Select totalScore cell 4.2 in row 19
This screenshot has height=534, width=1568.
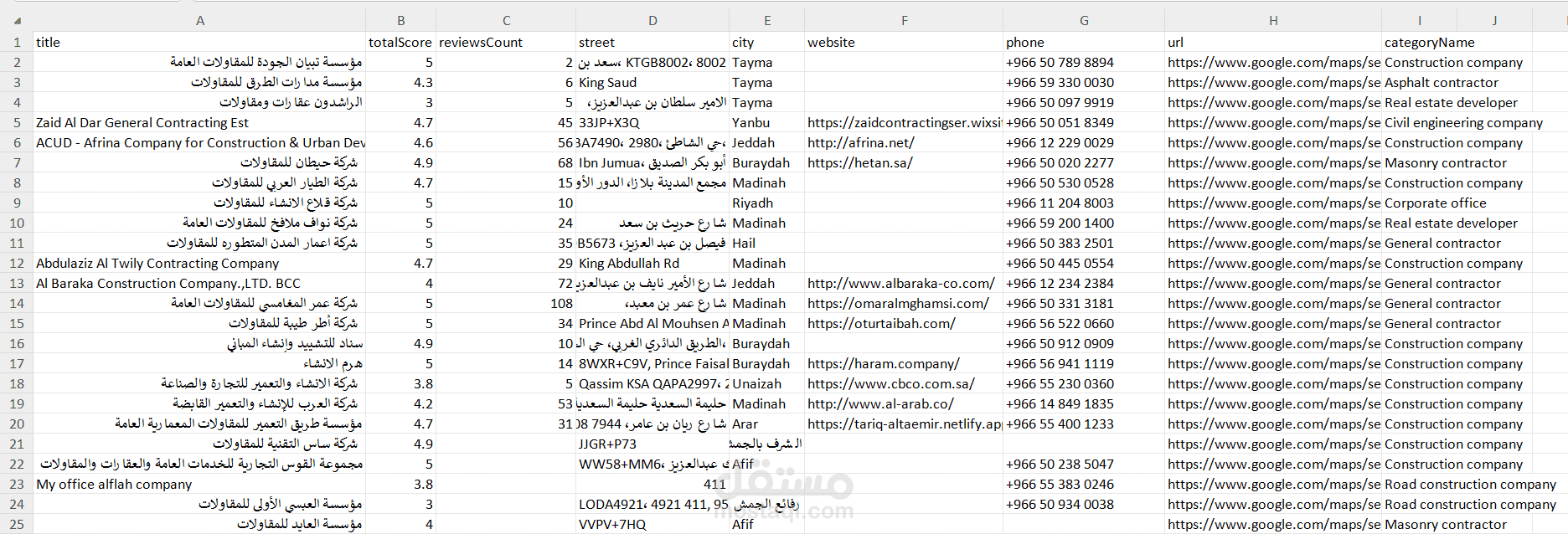400,403
